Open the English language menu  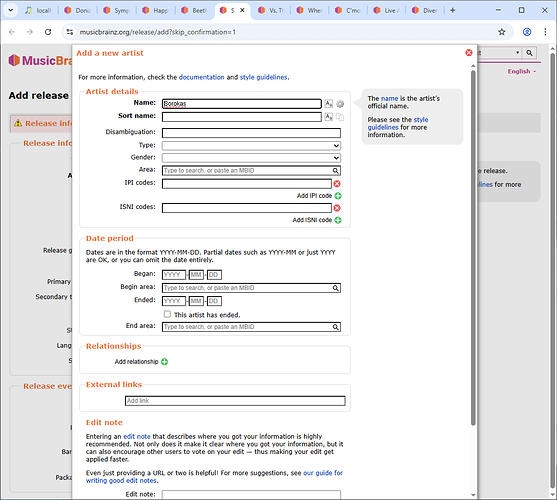coord(521,71)
